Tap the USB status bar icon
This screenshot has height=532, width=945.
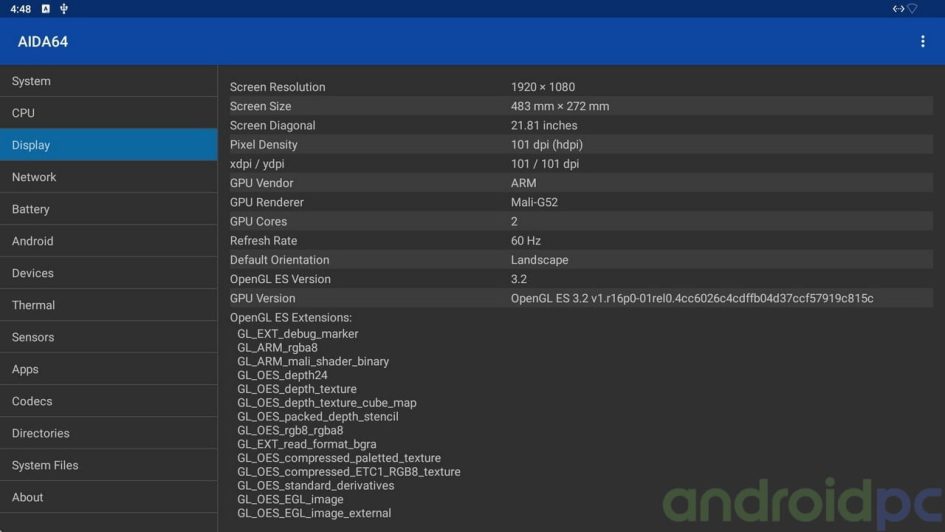[64, 8]
